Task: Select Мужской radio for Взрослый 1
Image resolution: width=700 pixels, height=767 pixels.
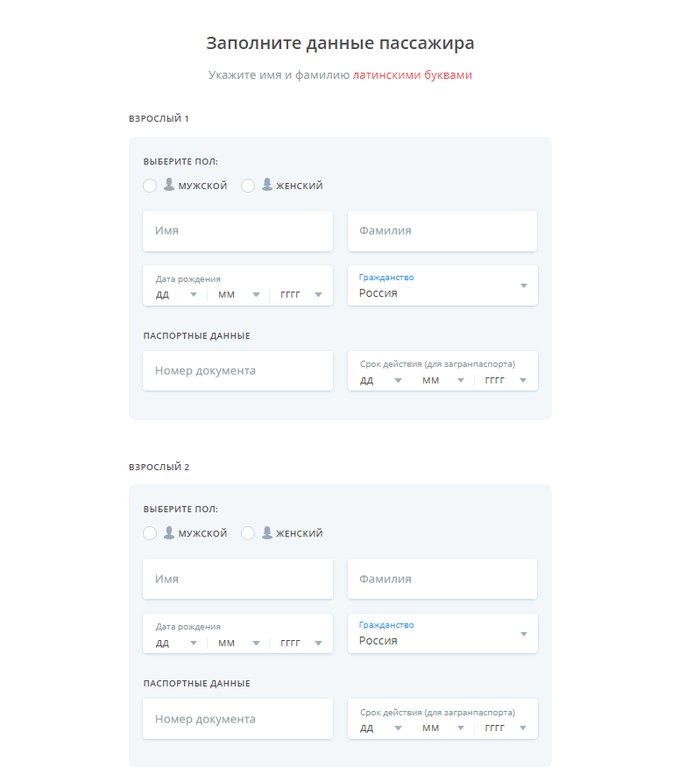Action: (x=150, y=185)
